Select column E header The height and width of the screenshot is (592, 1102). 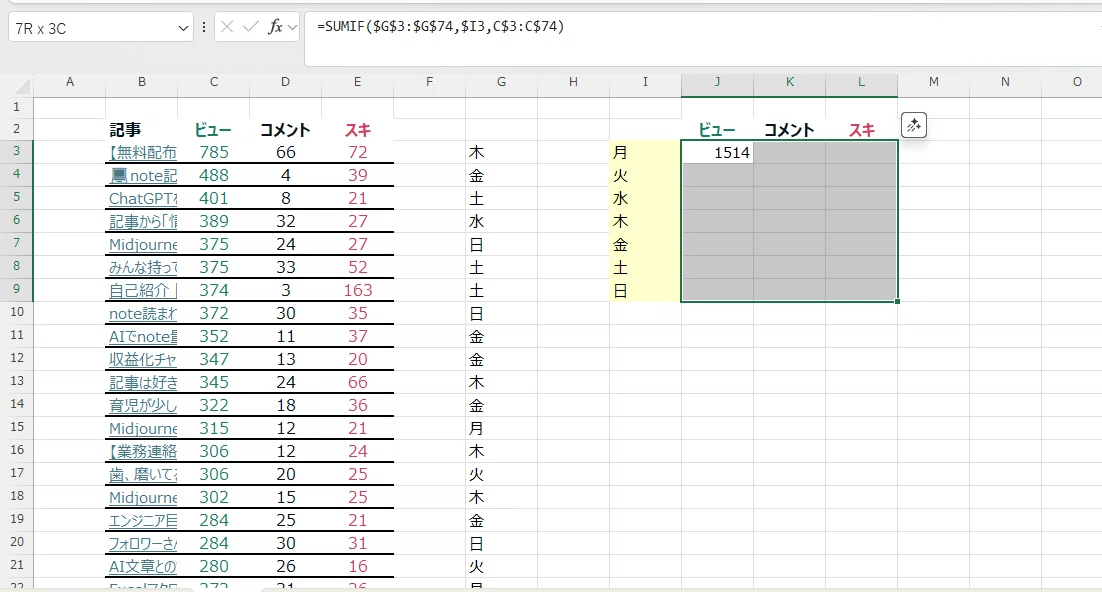(x=357, y=82)
